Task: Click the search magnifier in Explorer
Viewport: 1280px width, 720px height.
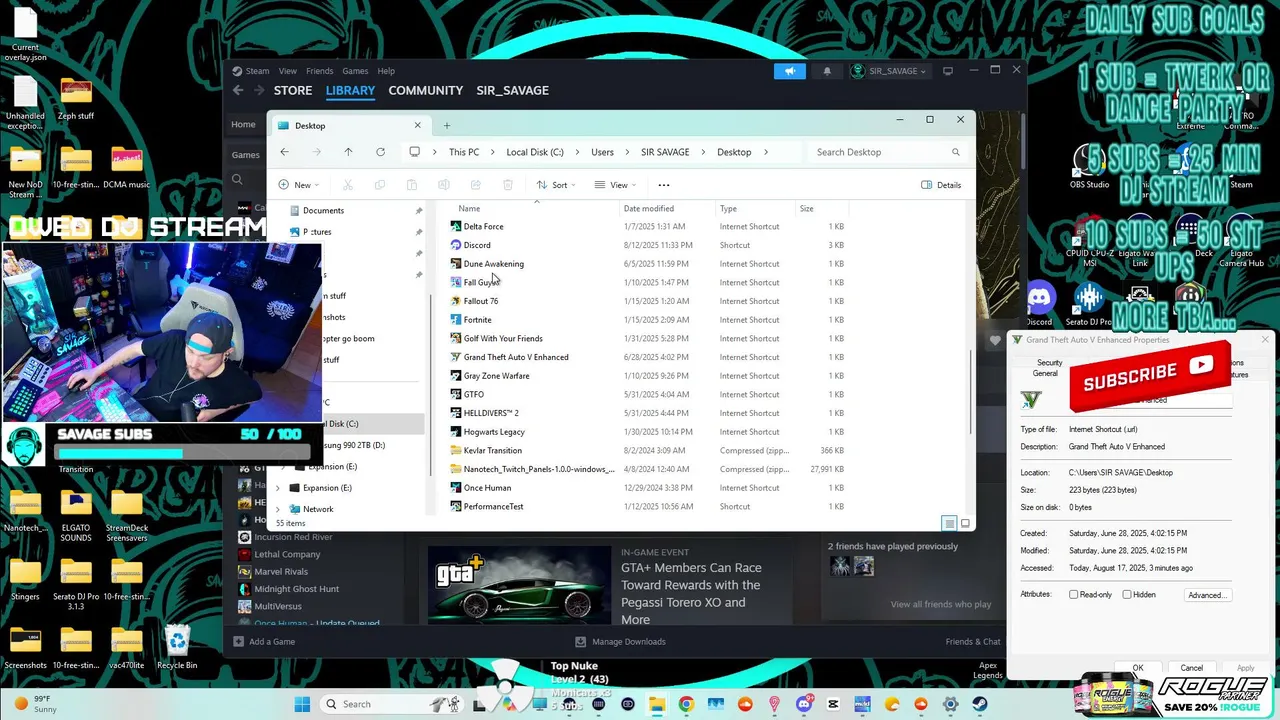Action: click(955, 152)
